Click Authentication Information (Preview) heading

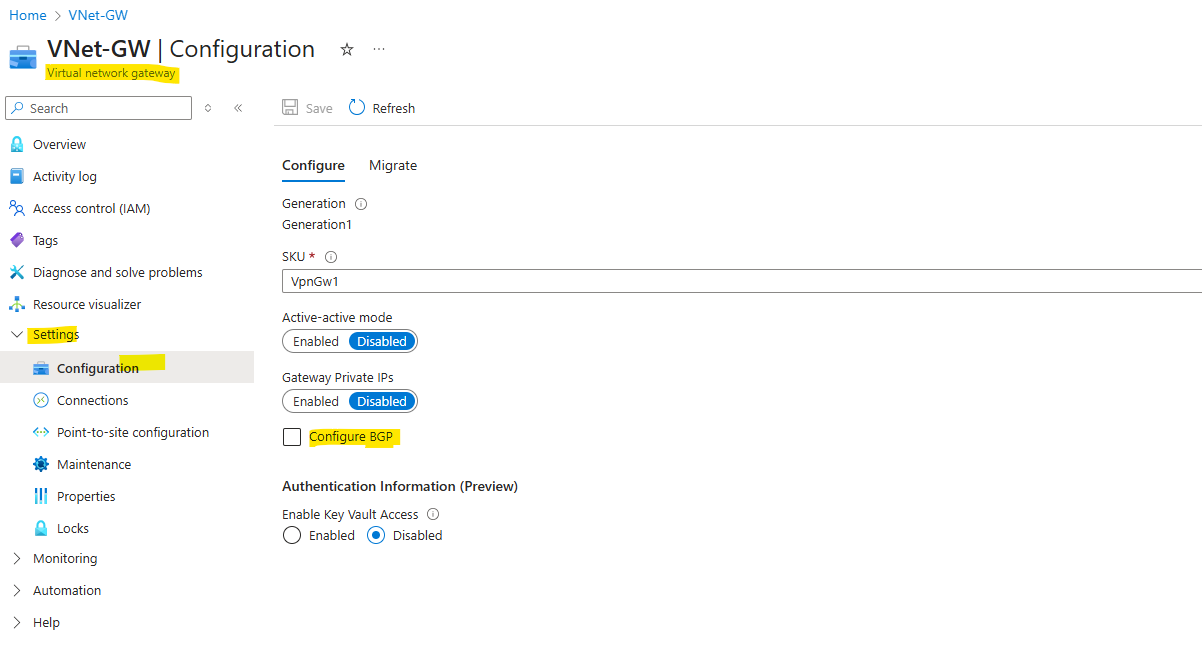point(400,486)
